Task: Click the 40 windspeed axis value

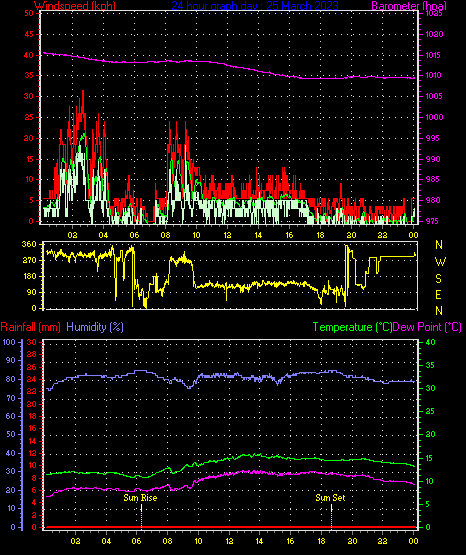Action: click(29, 55)
